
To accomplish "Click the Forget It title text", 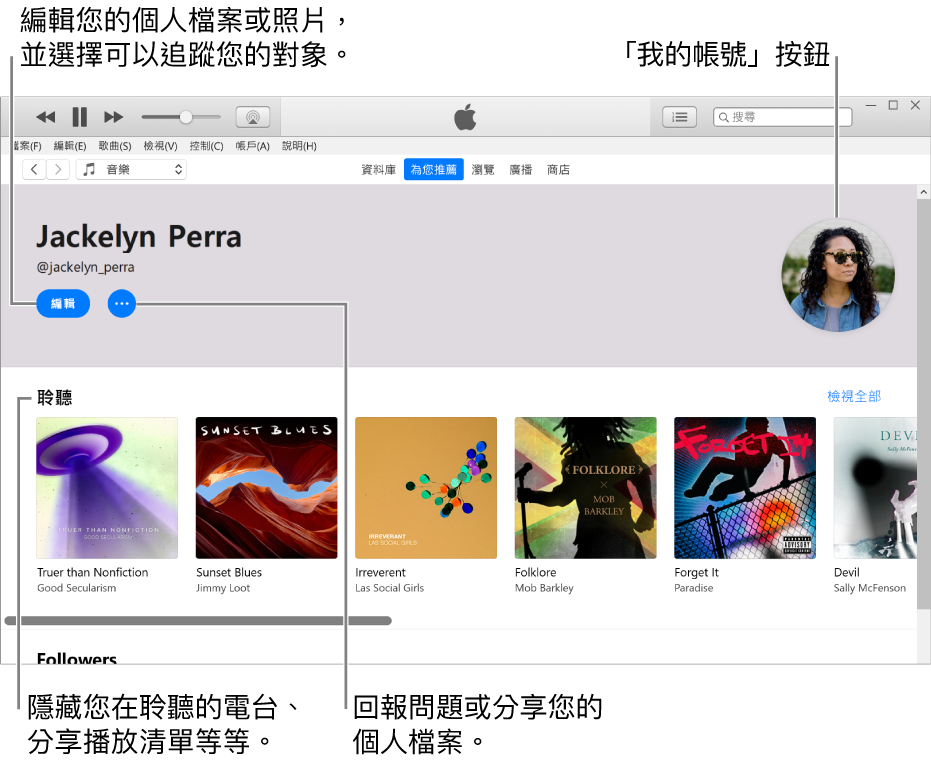I will (x=696, y=573).
